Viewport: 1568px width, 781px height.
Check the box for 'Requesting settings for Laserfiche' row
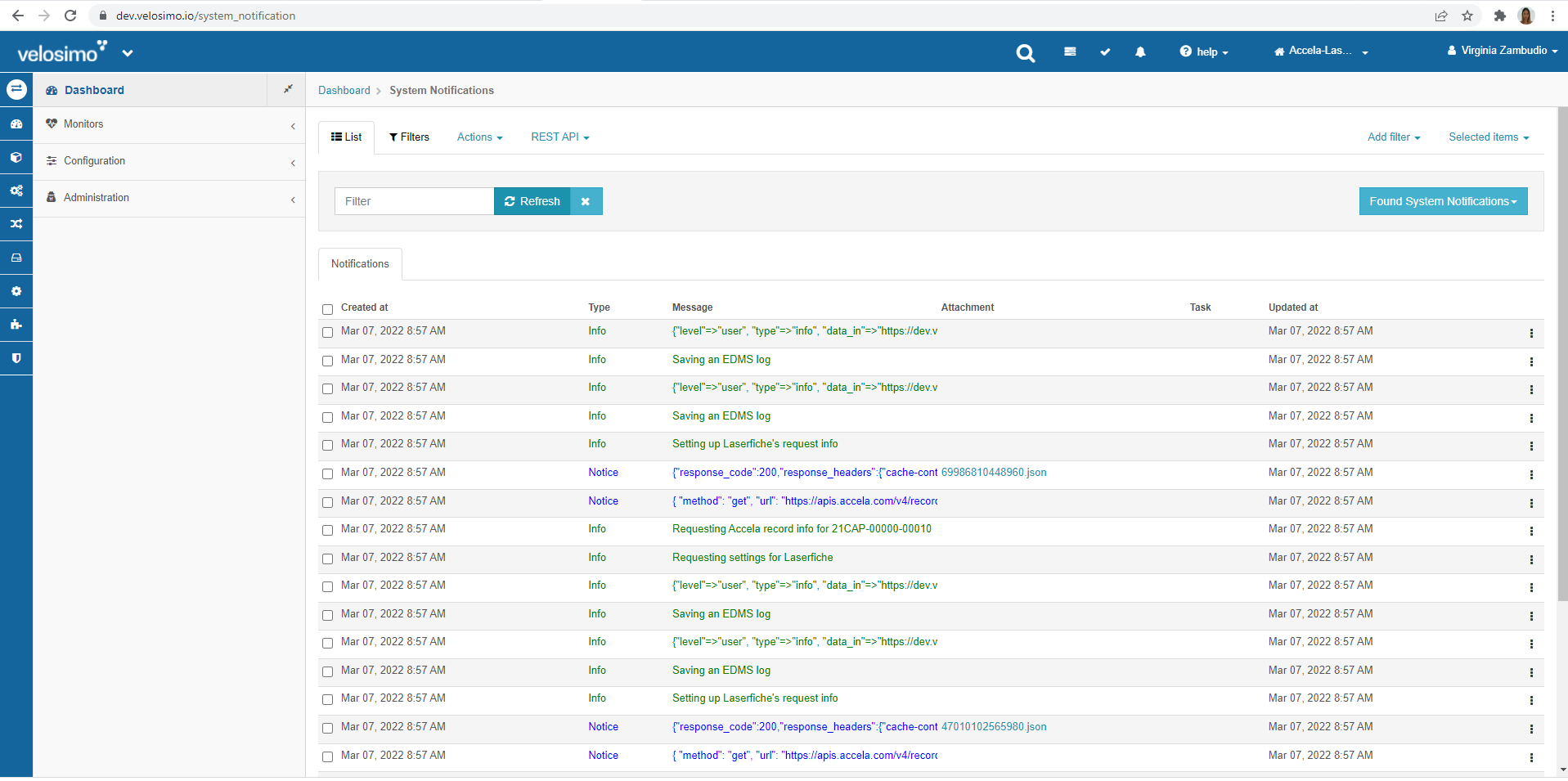tap(327, 559)
